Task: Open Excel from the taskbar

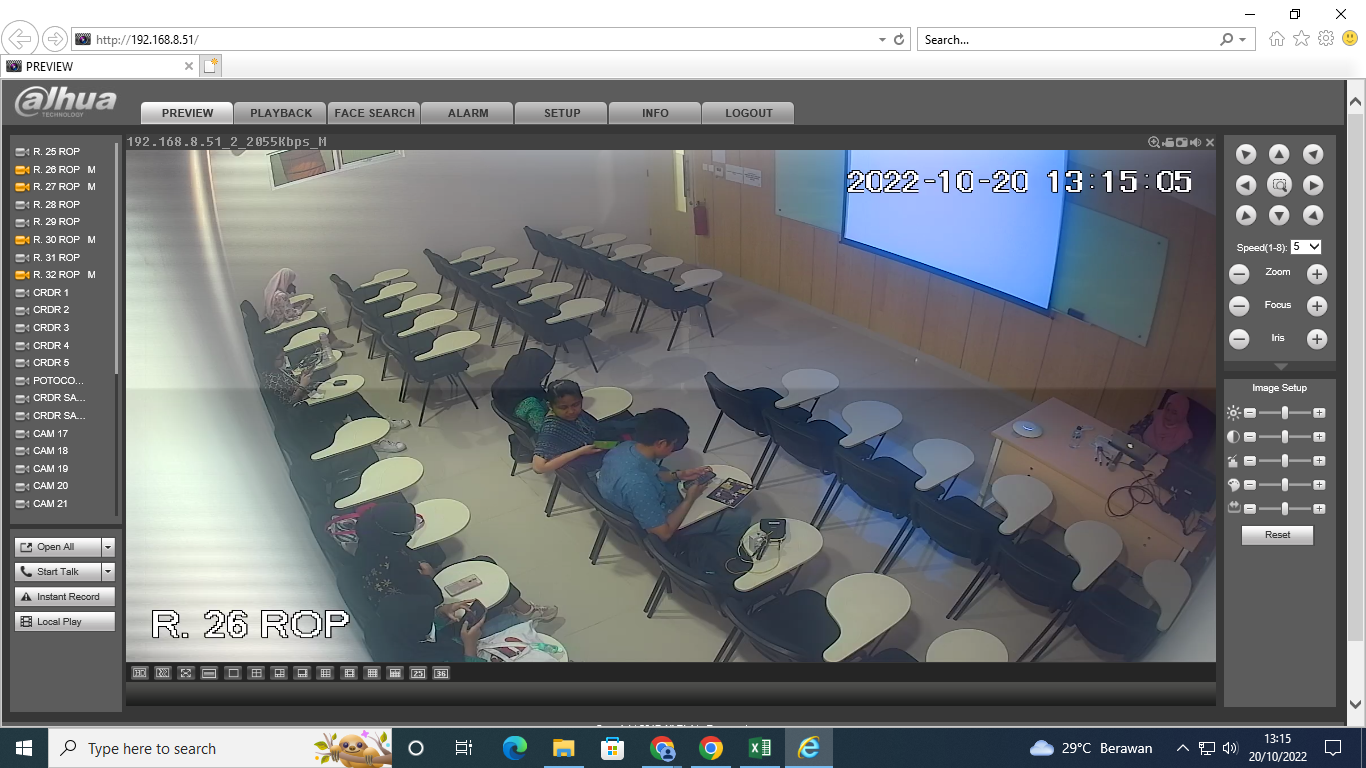Action: 760,748
